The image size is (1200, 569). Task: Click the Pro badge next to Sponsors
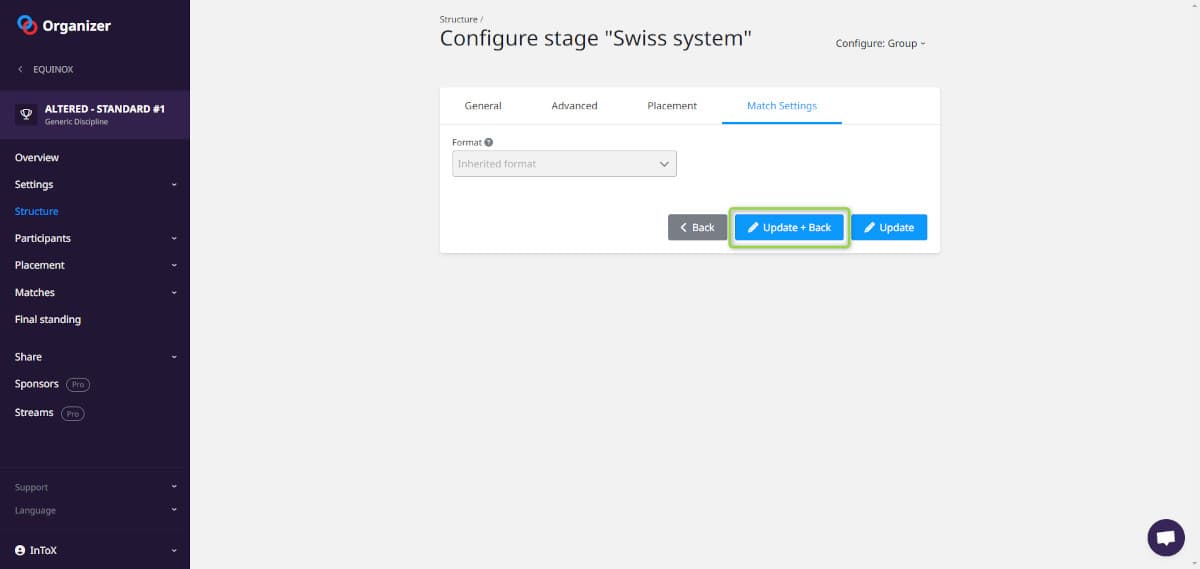[x=78, y=384]
